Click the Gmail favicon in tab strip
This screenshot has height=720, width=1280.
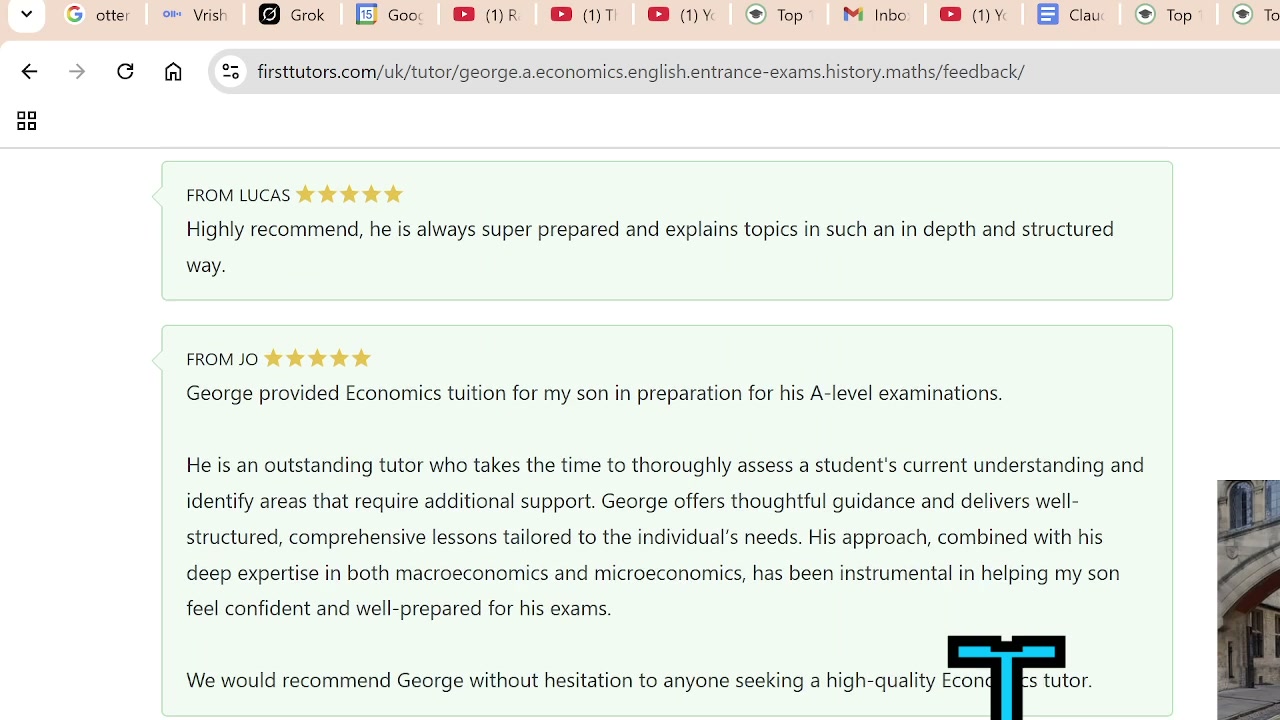click(853, 15)
